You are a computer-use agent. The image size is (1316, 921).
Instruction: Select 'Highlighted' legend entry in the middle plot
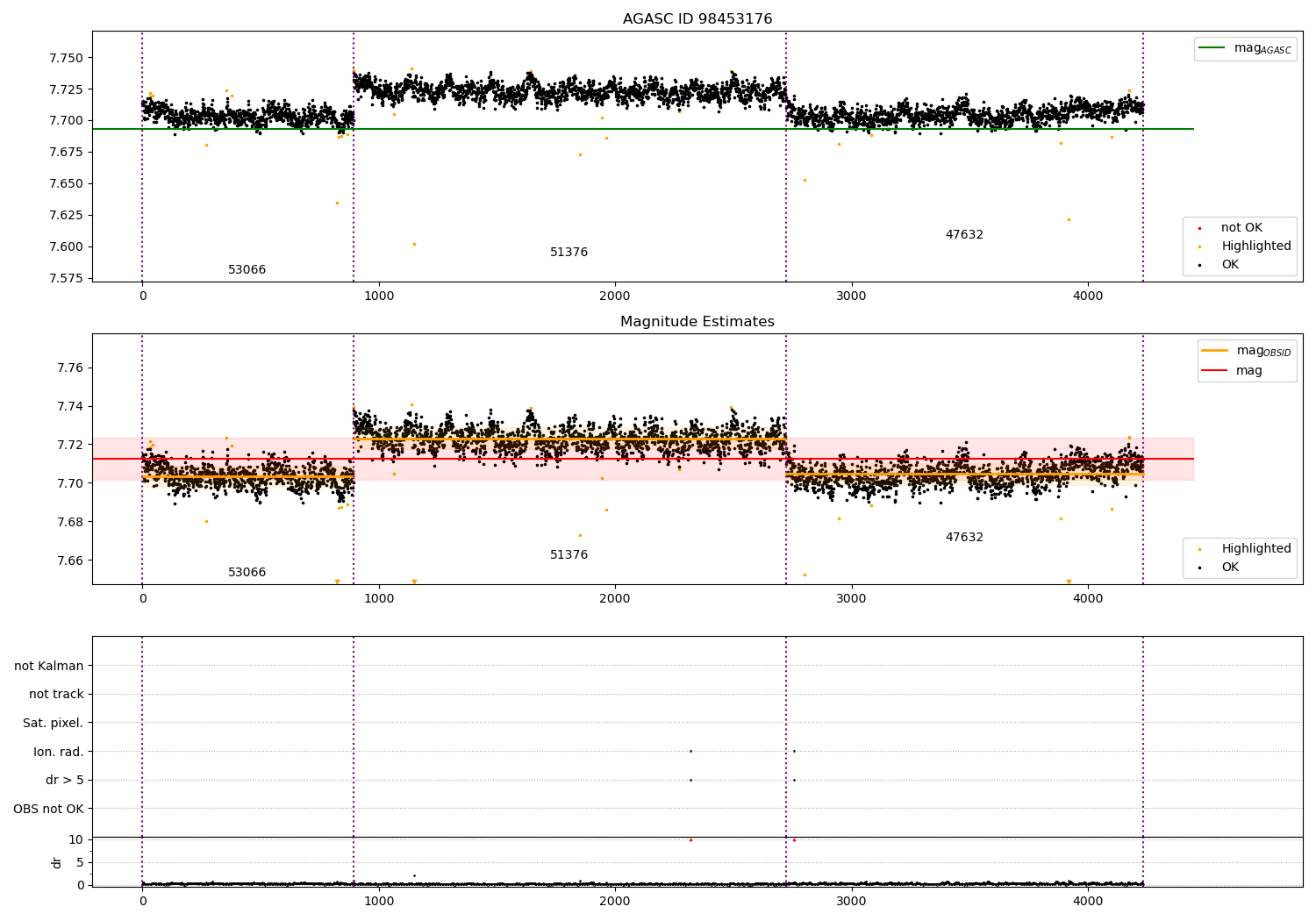[1245, 549]
